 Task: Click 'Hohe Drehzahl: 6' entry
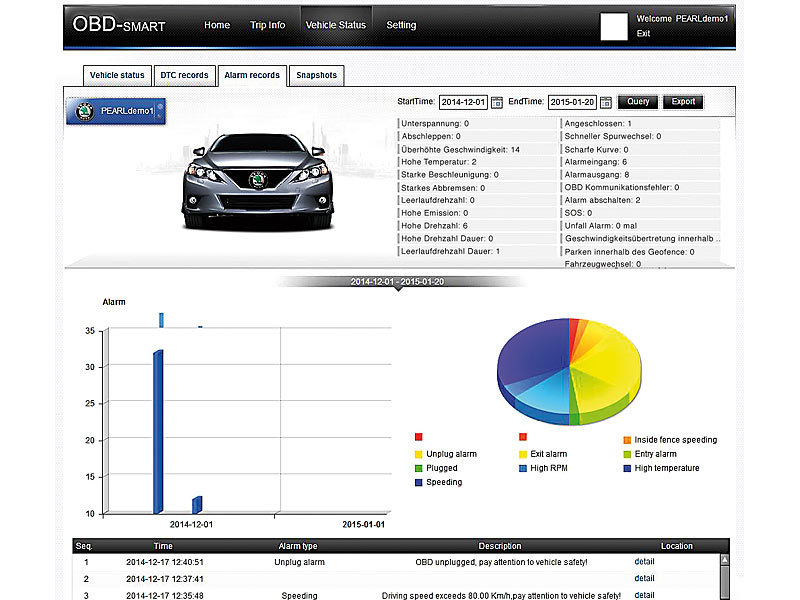click(x=434, y=226)
